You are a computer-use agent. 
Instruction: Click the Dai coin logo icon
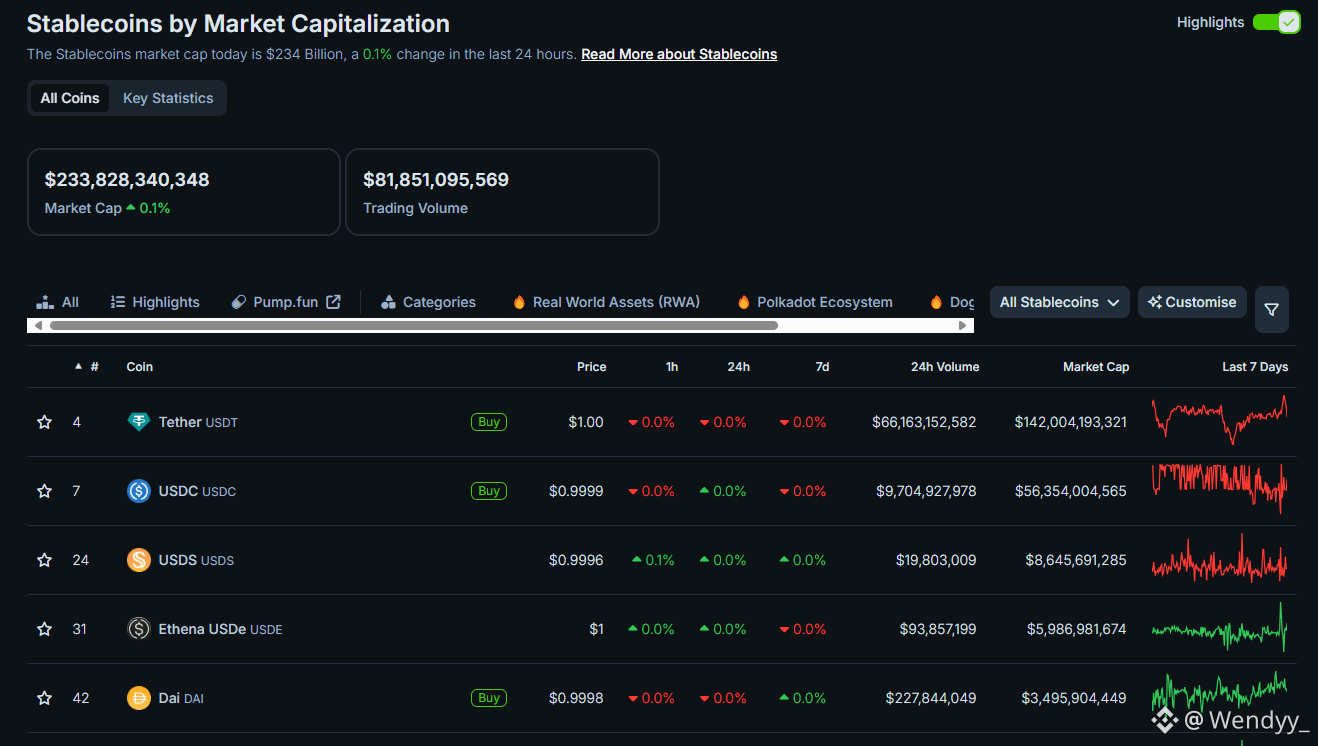[x=139, y=698]
